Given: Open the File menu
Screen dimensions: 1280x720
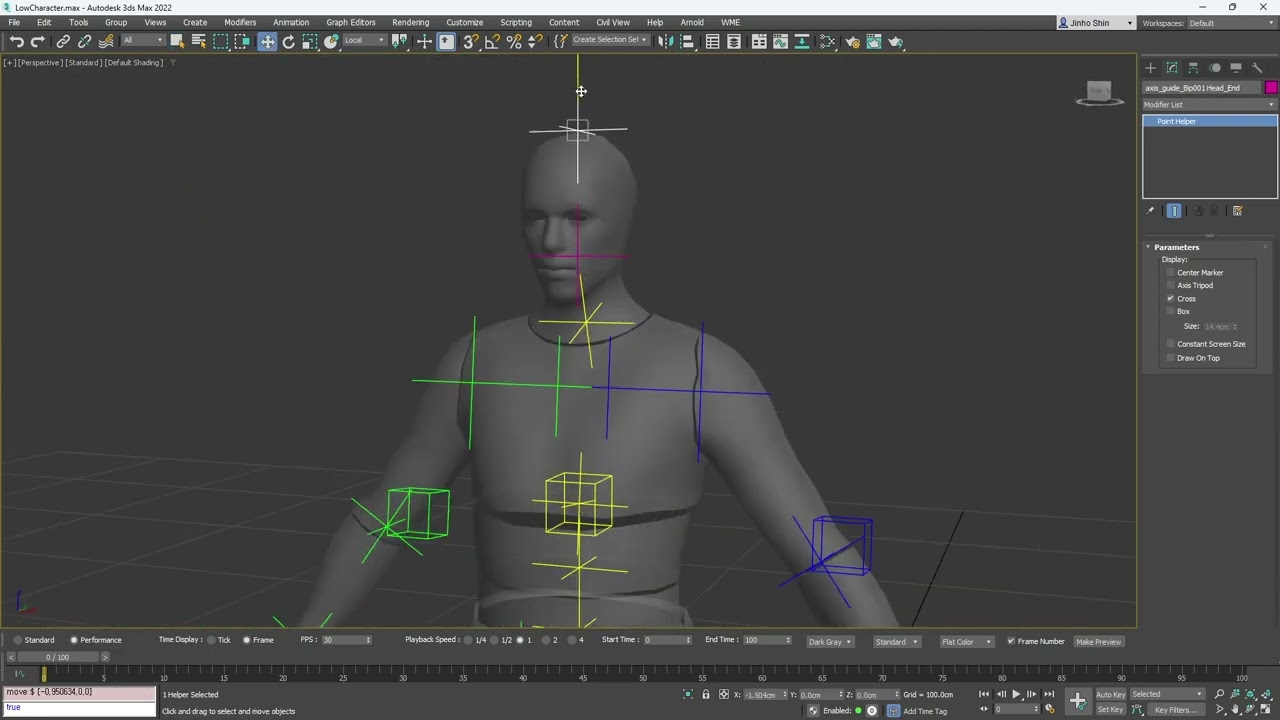Looking at the screenshot, I should tap(14, 22).
